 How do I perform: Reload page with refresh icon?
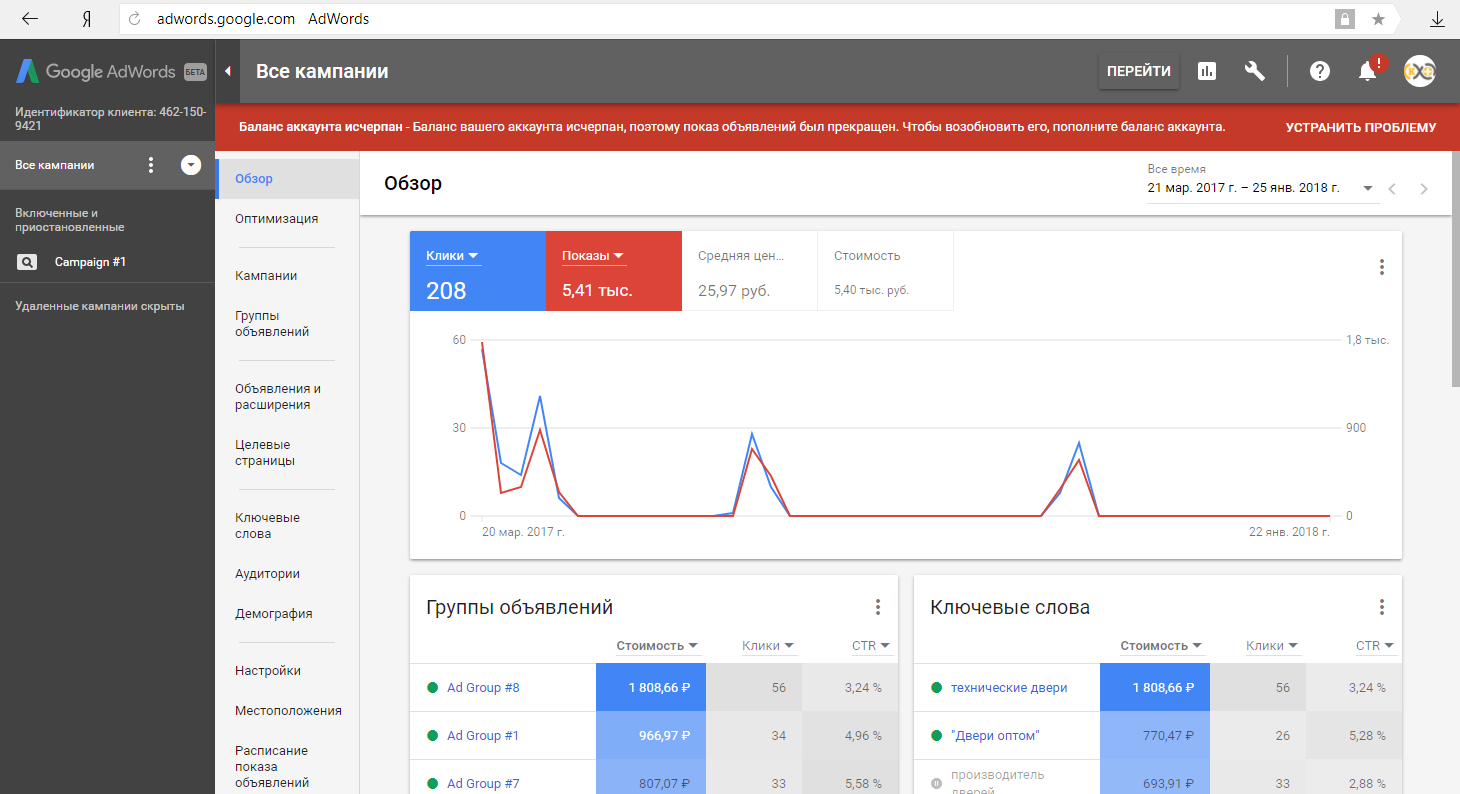[134, 19]
